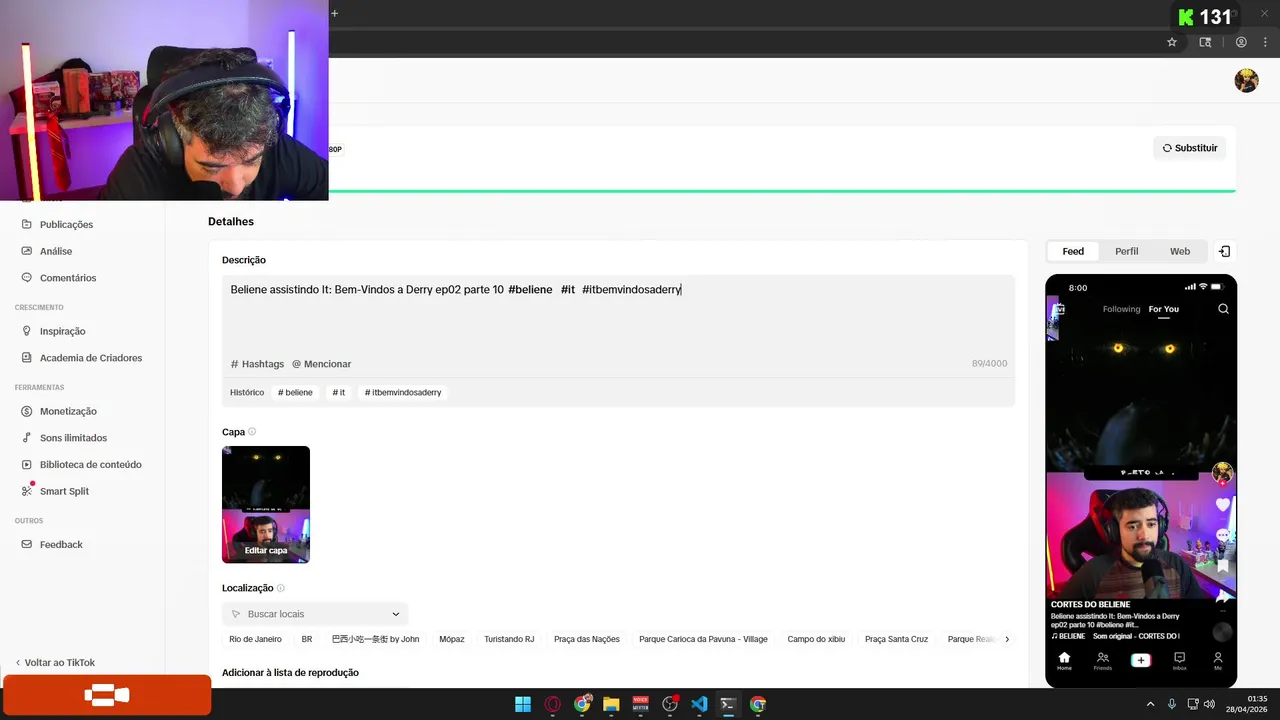Open the Buscar locais dropdown
The height and width of the screenshot is (720, 1280).
coord(315,614)
